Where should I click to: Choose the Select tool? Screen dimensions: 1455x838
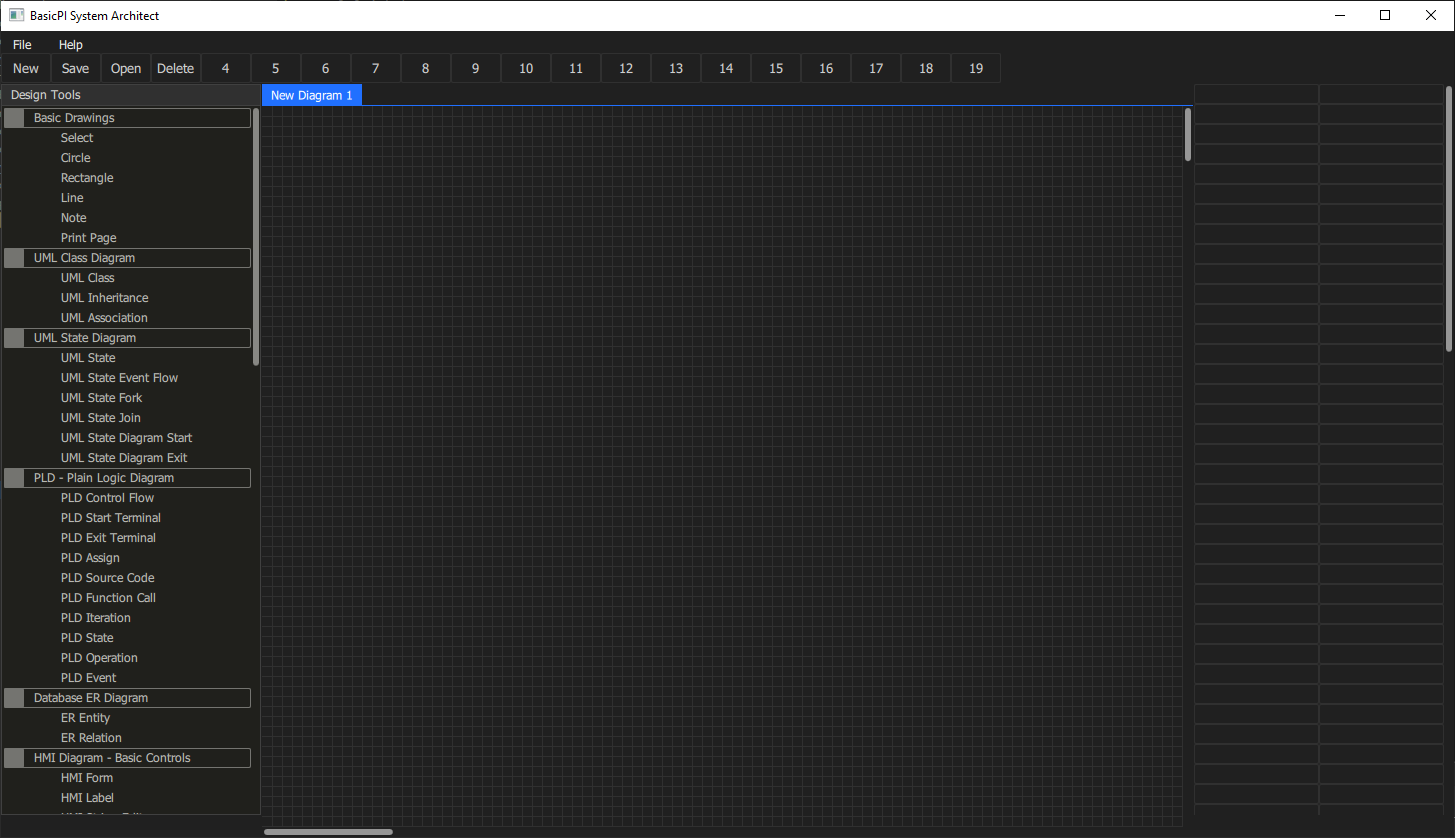click(77, 138)
